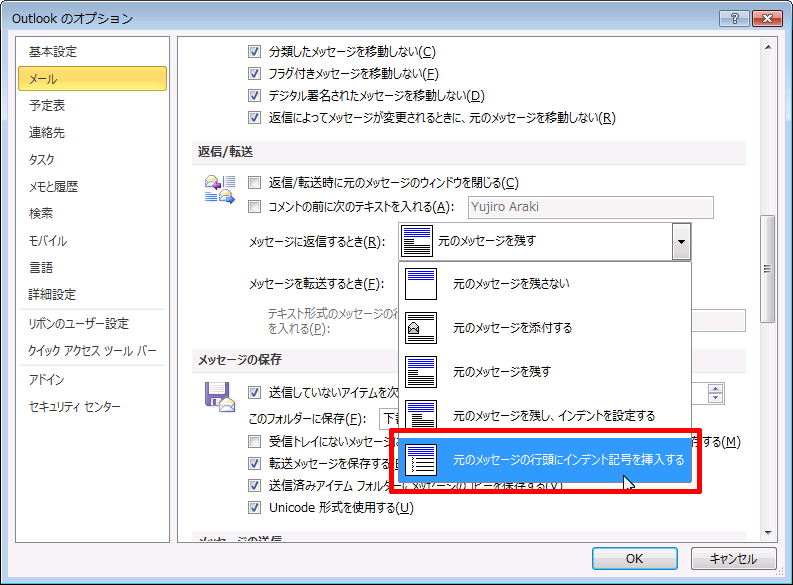Image resolution: width=793 pixels, height=585 pixels.
Task: Click the vertical scrollbar thumb
Action: pos(768,269)
